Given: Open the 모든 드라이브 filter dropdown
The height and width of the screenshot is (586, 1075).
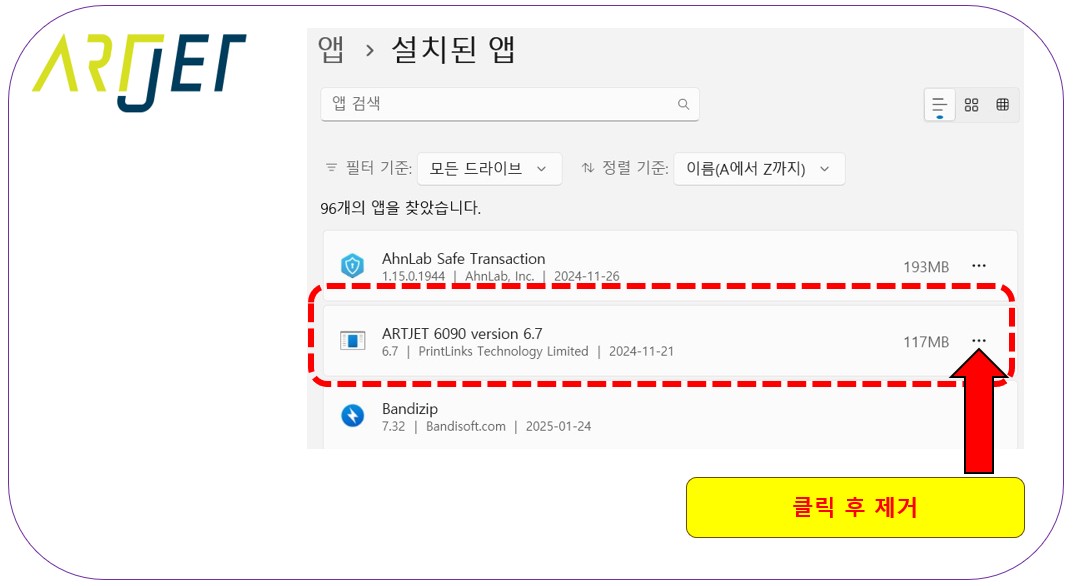Looking at the screenshot, I should point(489,169).
